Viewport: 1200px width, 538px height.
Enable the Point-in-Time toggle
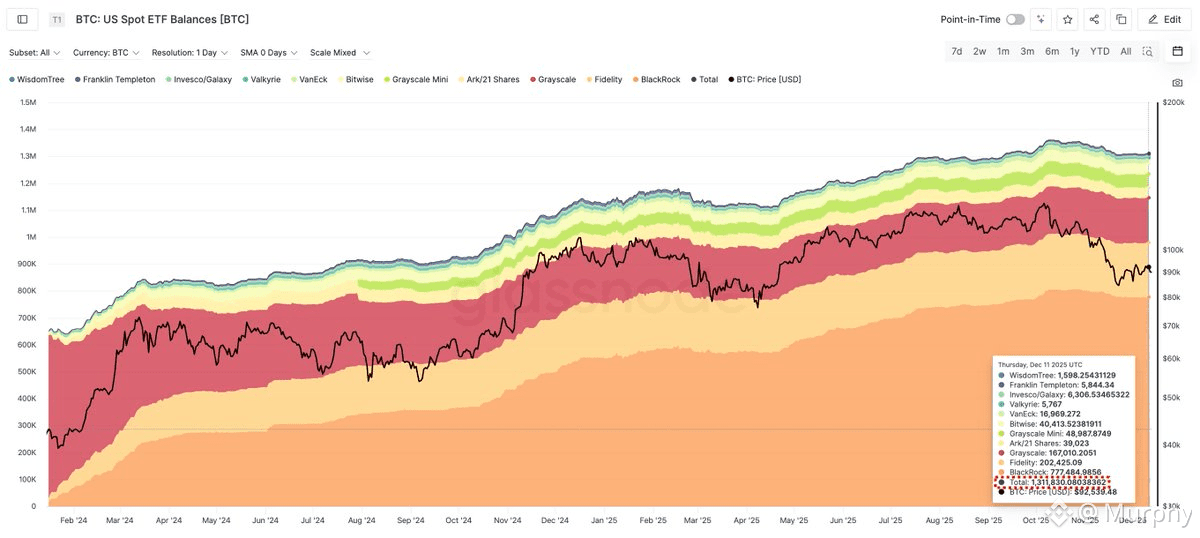click(x=1015, y=19)
